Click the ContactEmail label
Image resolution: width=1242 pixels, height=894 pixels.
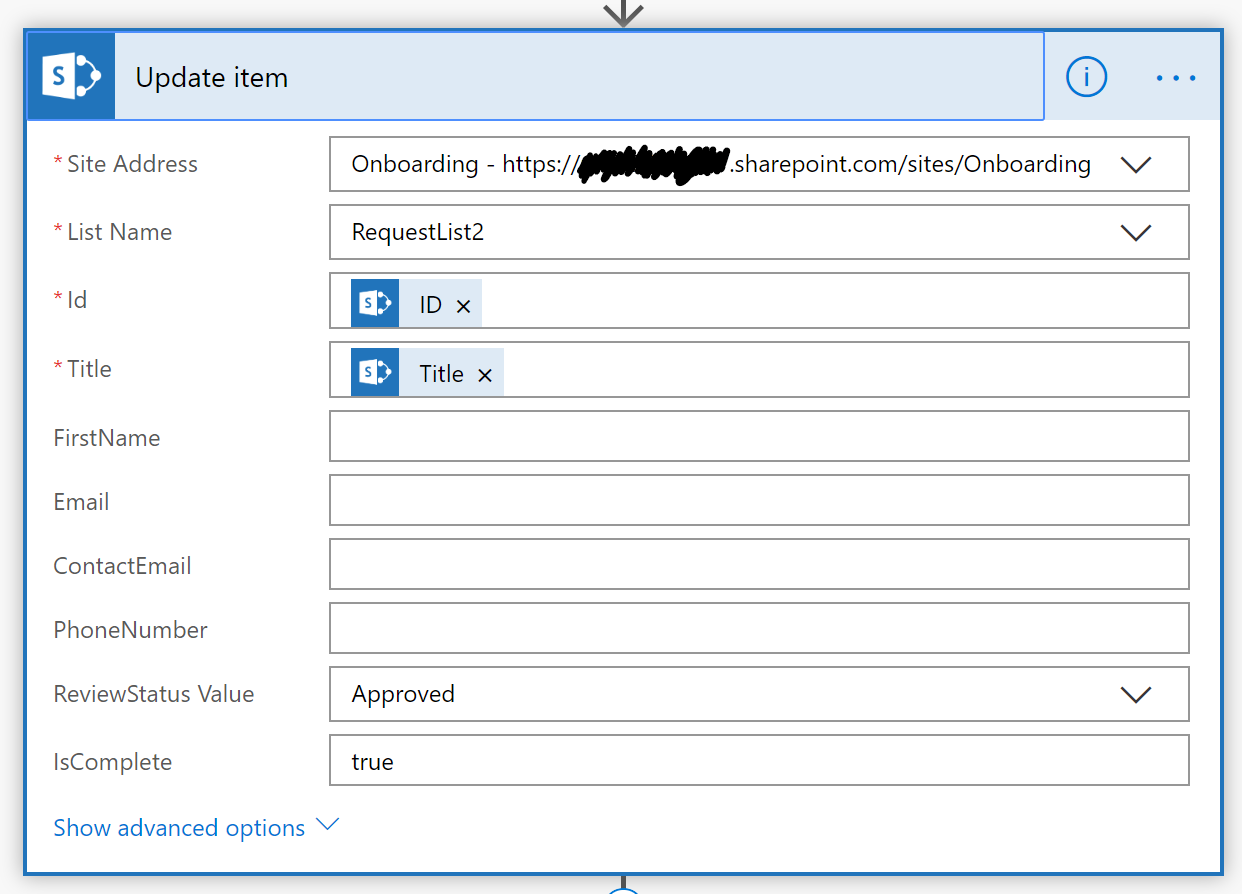(x=122, y=566)
